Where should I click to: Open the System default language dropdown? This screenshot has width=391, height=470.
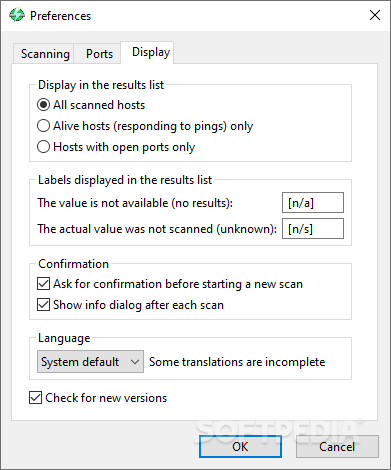(90, 361)
